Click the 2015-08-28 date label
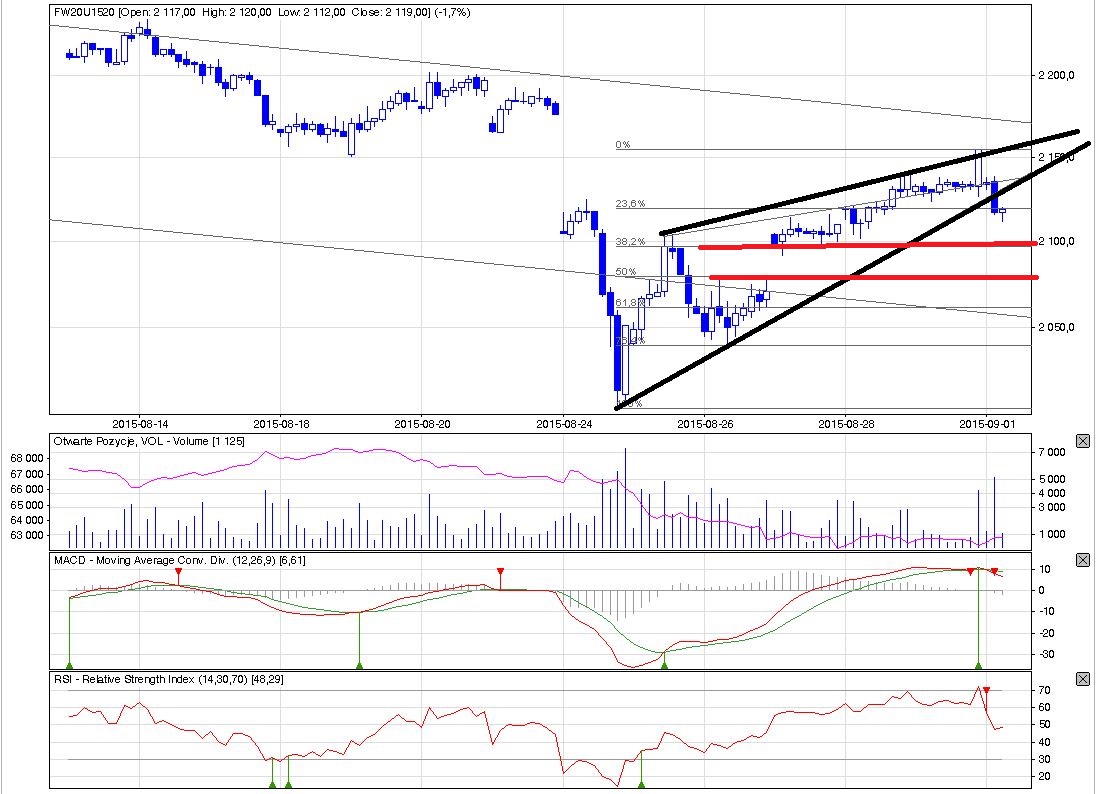 coord(846,424)
